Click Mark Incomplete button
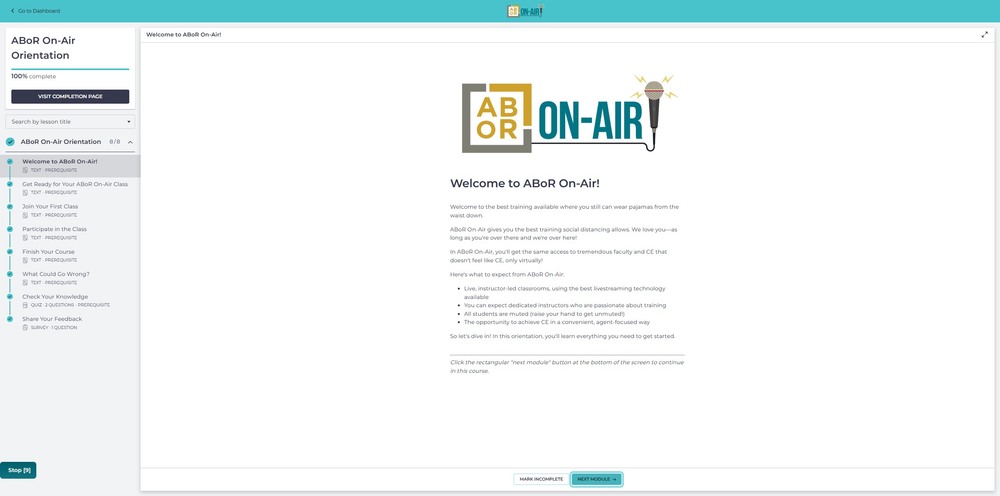The width and height of the screenshot is (1000, 496). click(x=541, y=479)
